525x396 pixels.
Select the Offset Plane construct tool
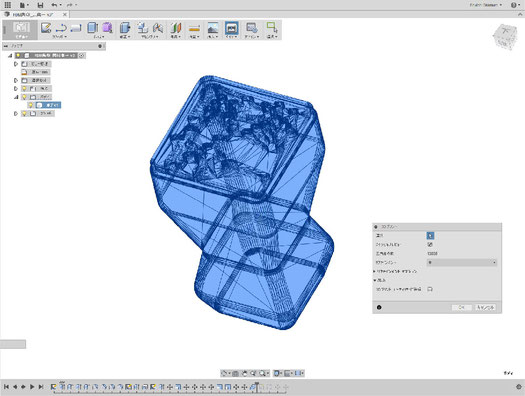click(175, 27)
